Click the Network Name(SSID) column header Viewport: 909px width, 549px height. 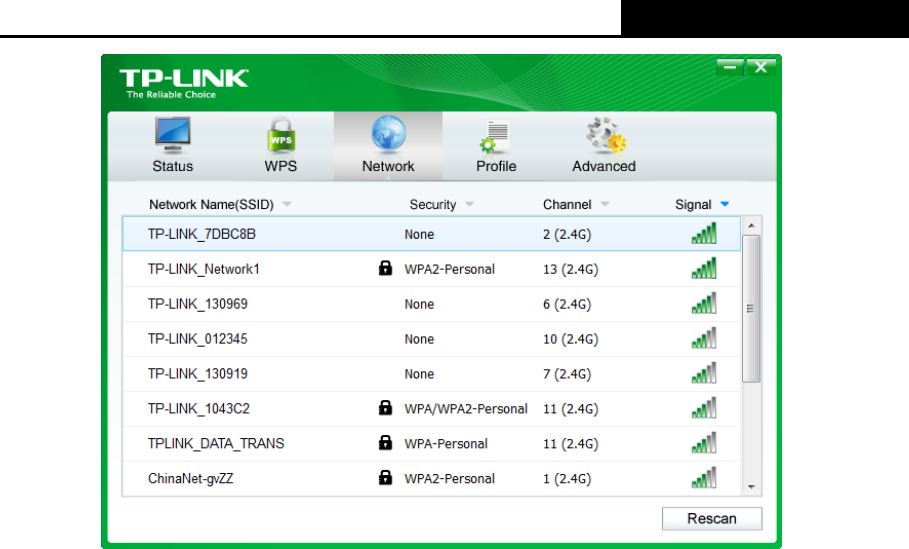[211, 205]
